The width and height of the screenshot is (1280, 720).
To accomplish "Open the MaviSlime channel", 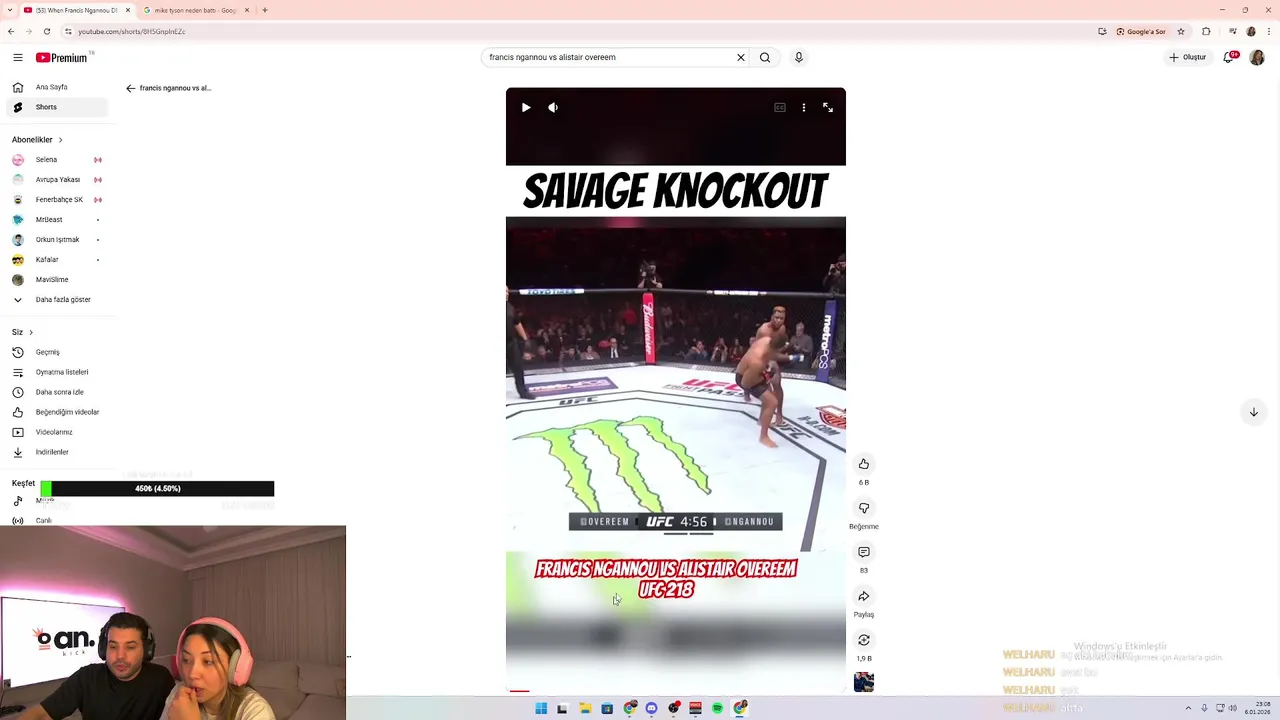I will tap(55, 280).
